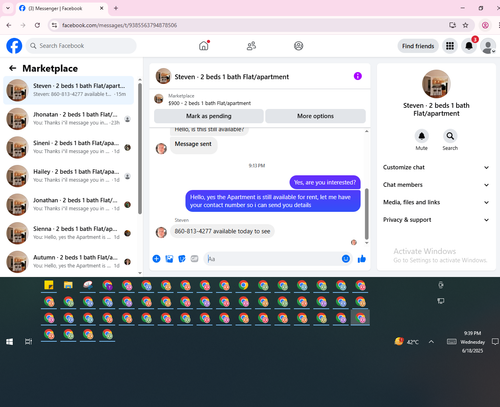Mute the conversation with bell icon
Viewport: 500px width, 407px height.
click(x=421, y=136)
